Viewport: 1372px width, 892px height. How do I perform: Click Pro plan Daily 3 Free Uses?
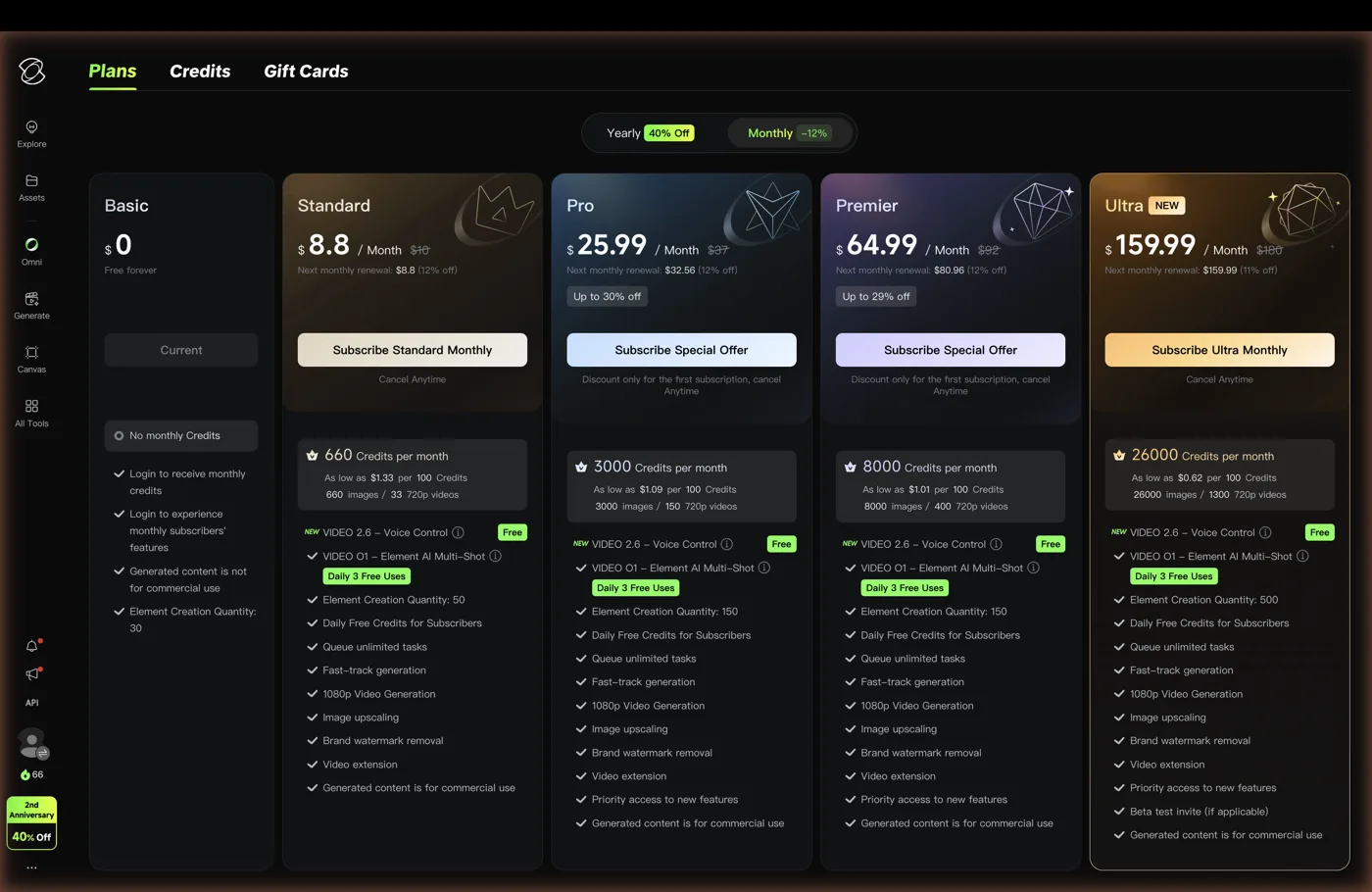pyautogui.click(x=635, y=588)
